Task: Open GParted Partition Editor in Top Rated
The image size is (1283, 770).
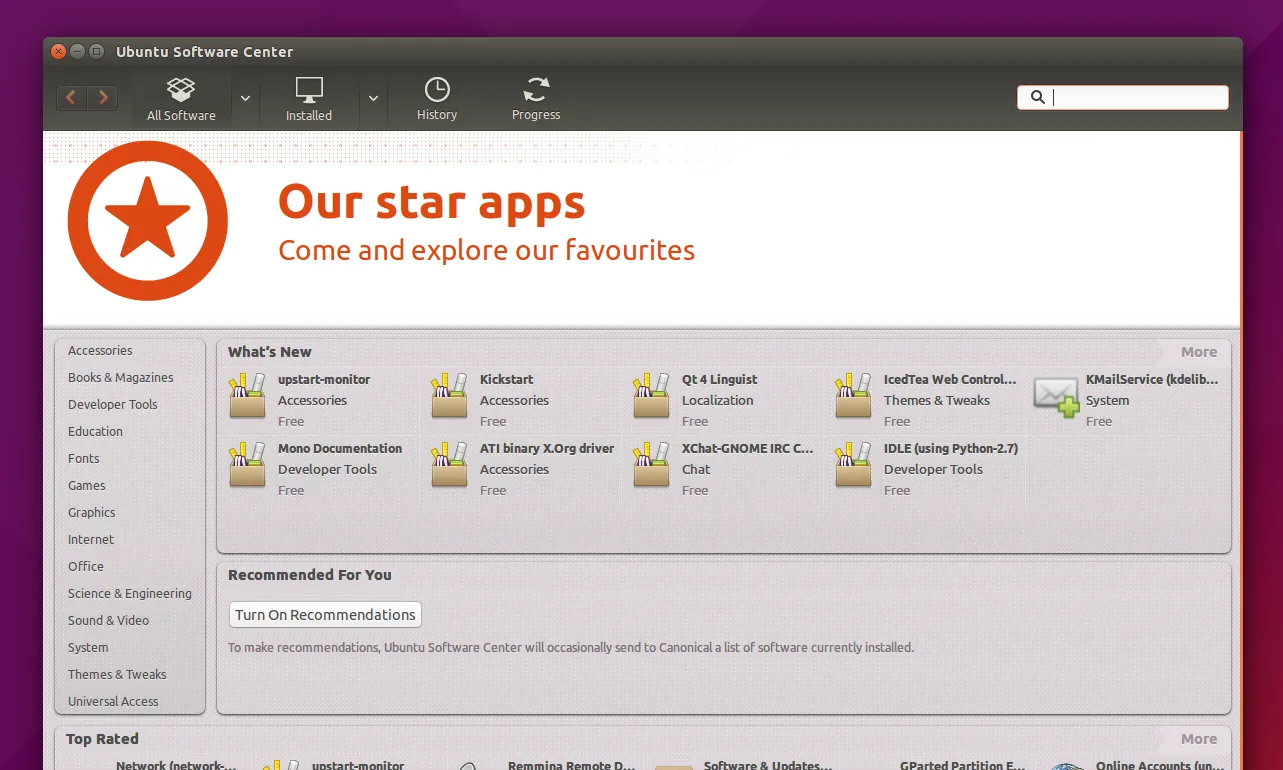Action: 963,765
